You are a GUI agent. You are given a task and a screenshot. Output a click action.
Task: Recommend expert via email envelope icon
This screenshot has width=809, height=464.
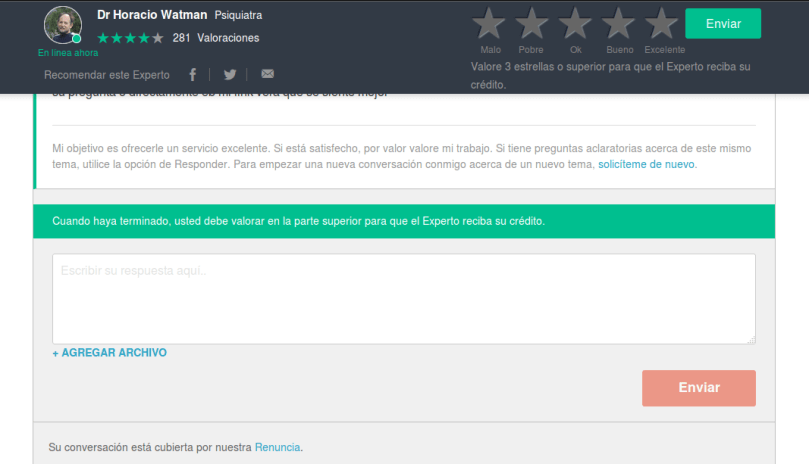[x=267, y=75]
